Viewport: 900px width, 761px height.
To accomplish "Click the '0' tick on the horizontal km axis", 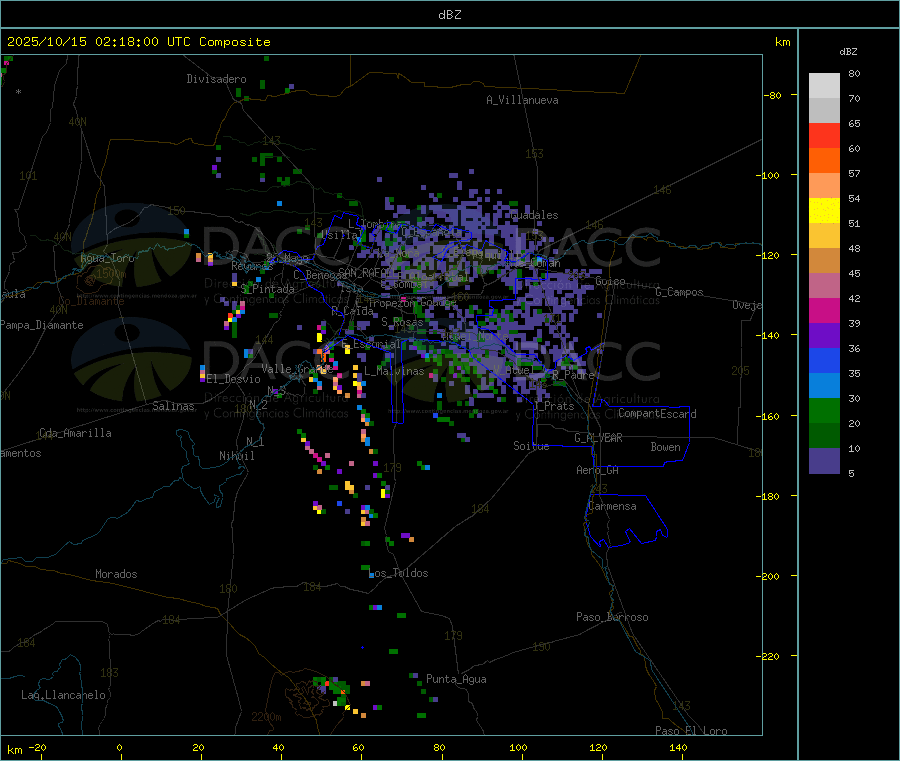I will click(x=119, y=747).
